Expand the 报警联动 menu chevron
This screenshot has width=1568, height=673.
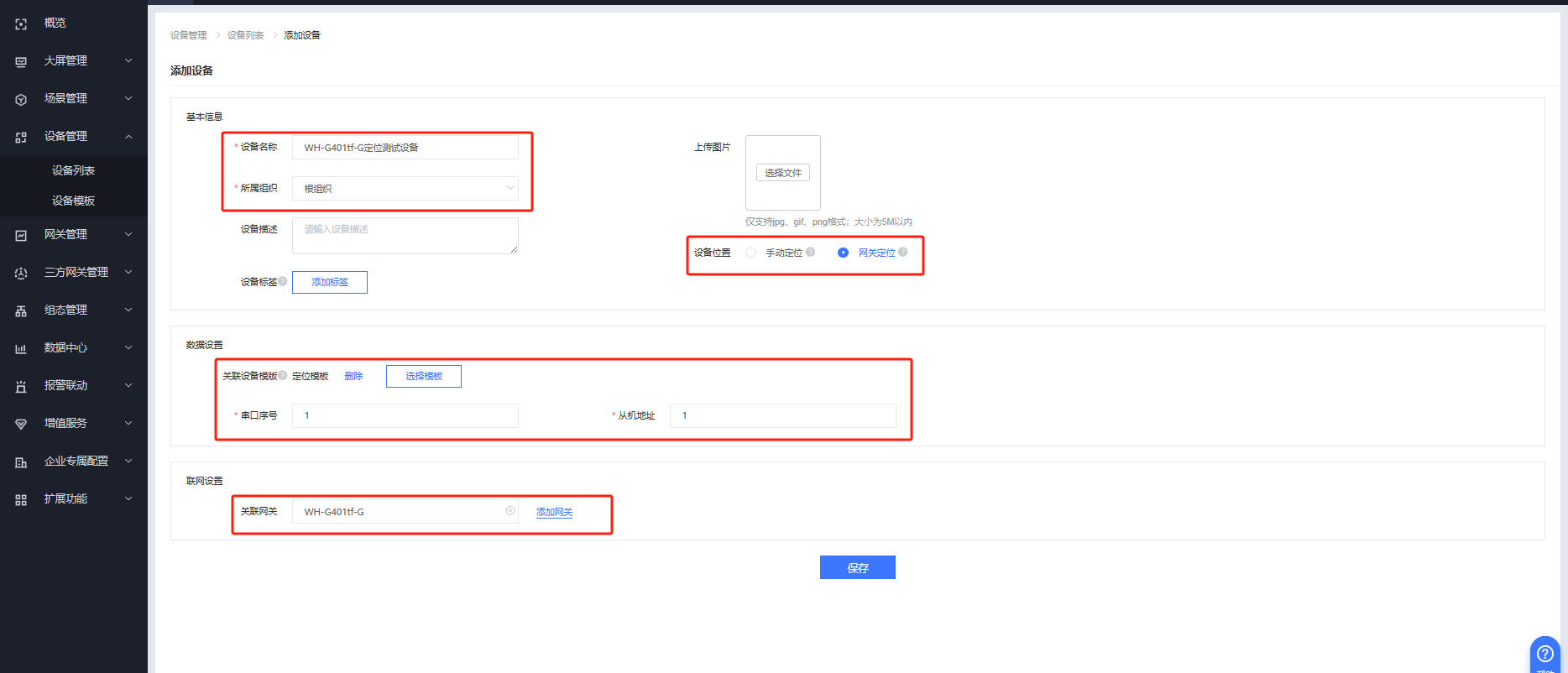[x=128, y=385]
